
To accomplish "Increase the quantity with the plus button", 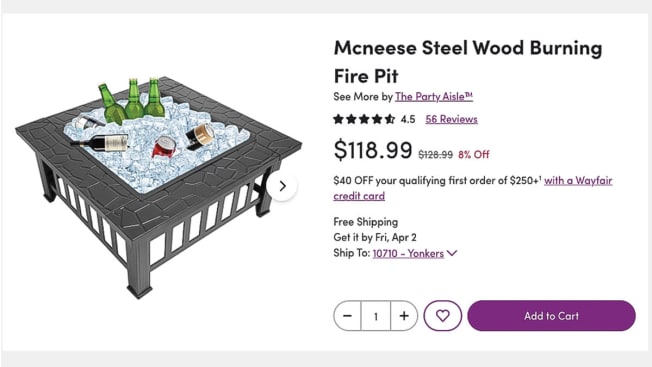I will [x=404, y=316].
